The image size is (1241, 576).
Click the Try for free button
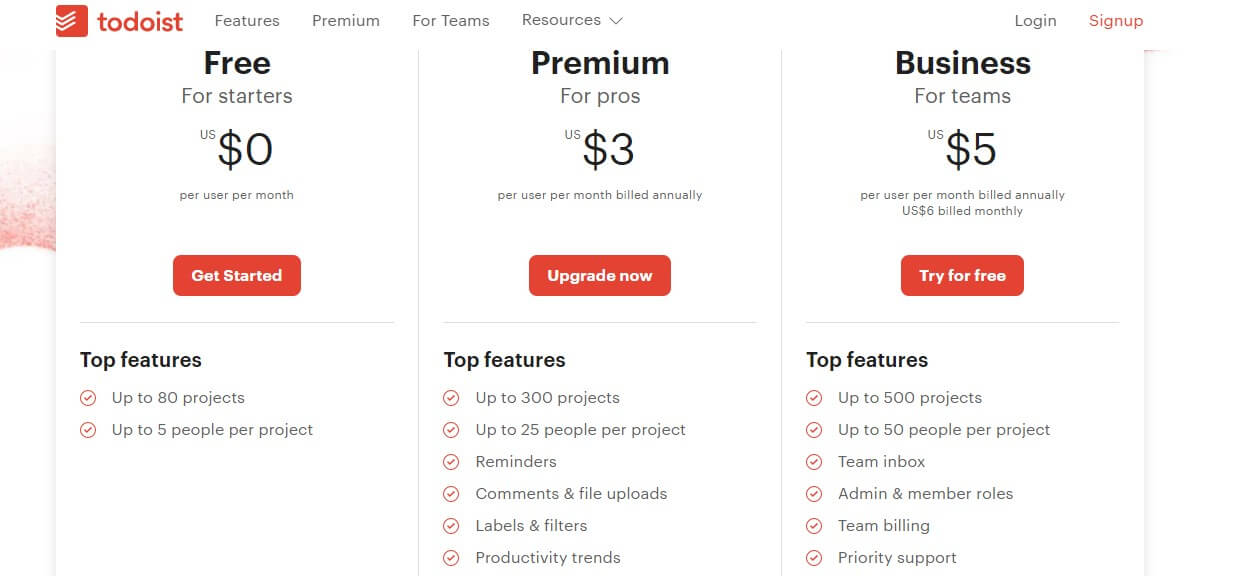(x=962, y=276)
